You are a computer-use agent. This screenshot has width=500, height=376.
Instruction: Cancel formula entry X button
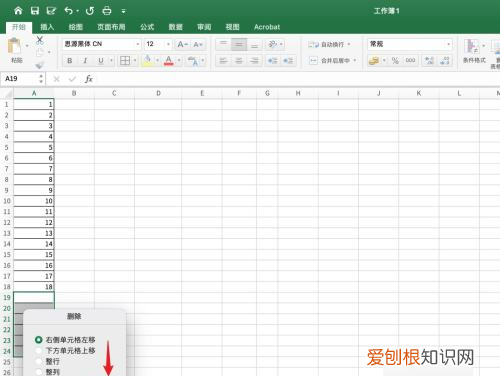[56, 79]
